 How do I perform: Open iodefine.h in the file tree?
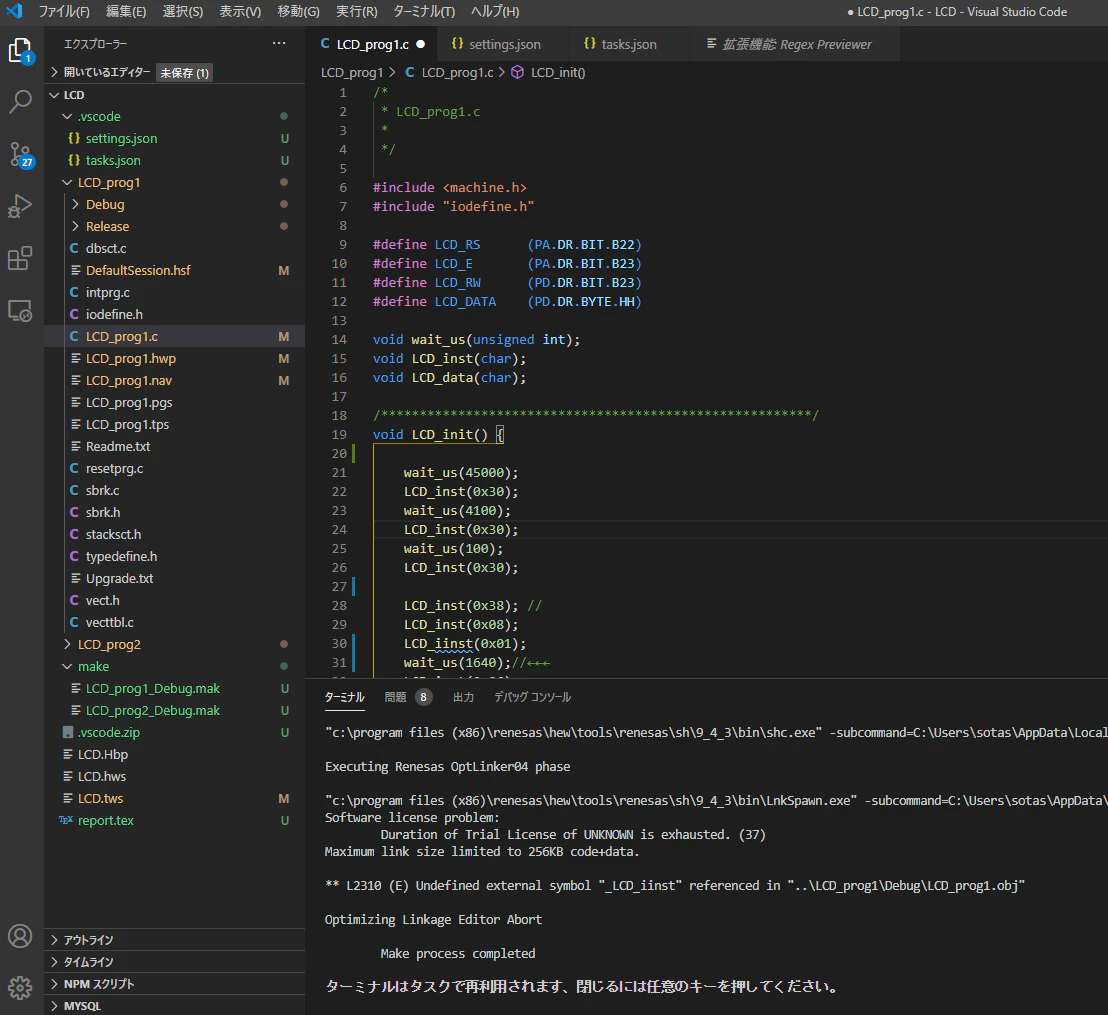pos(175,315)
